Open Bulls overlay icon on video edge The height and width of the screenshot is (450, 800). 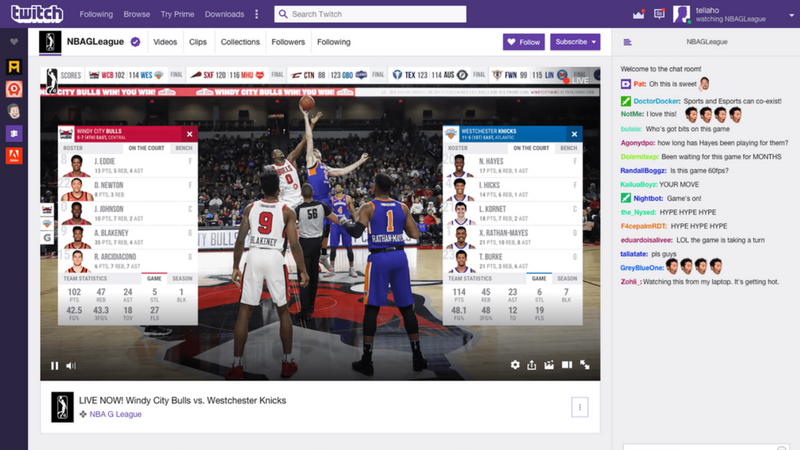pos(47,210)
